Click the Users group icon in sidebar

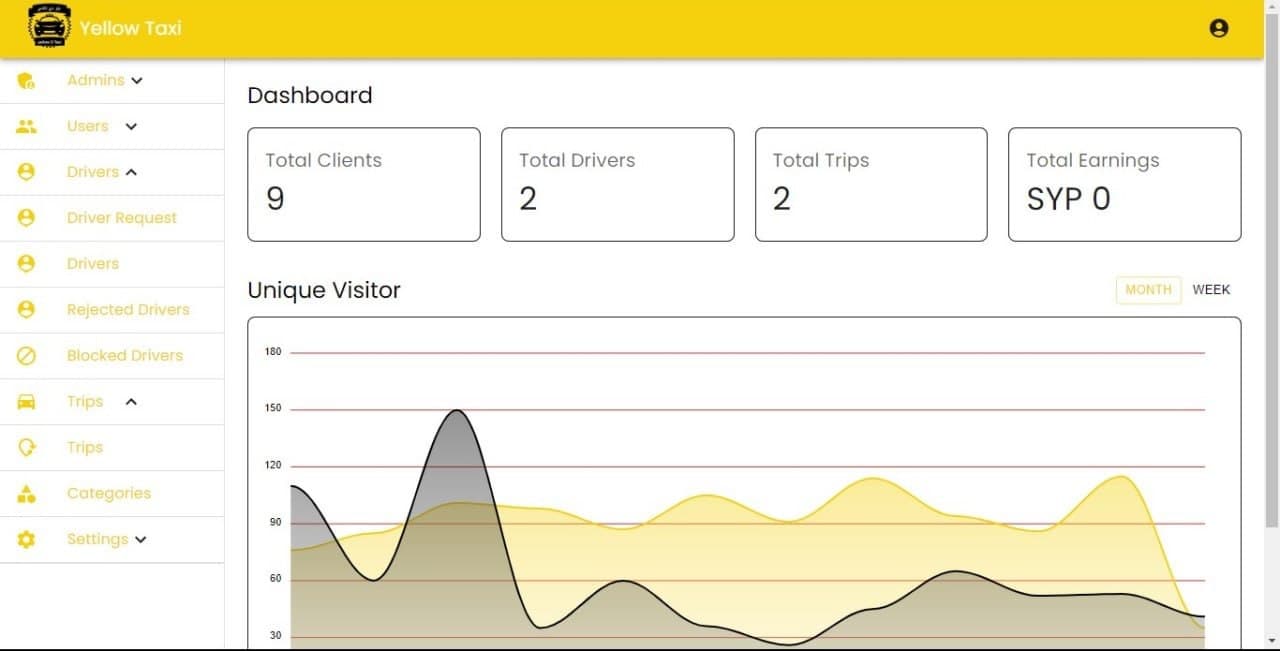[26, 126]
